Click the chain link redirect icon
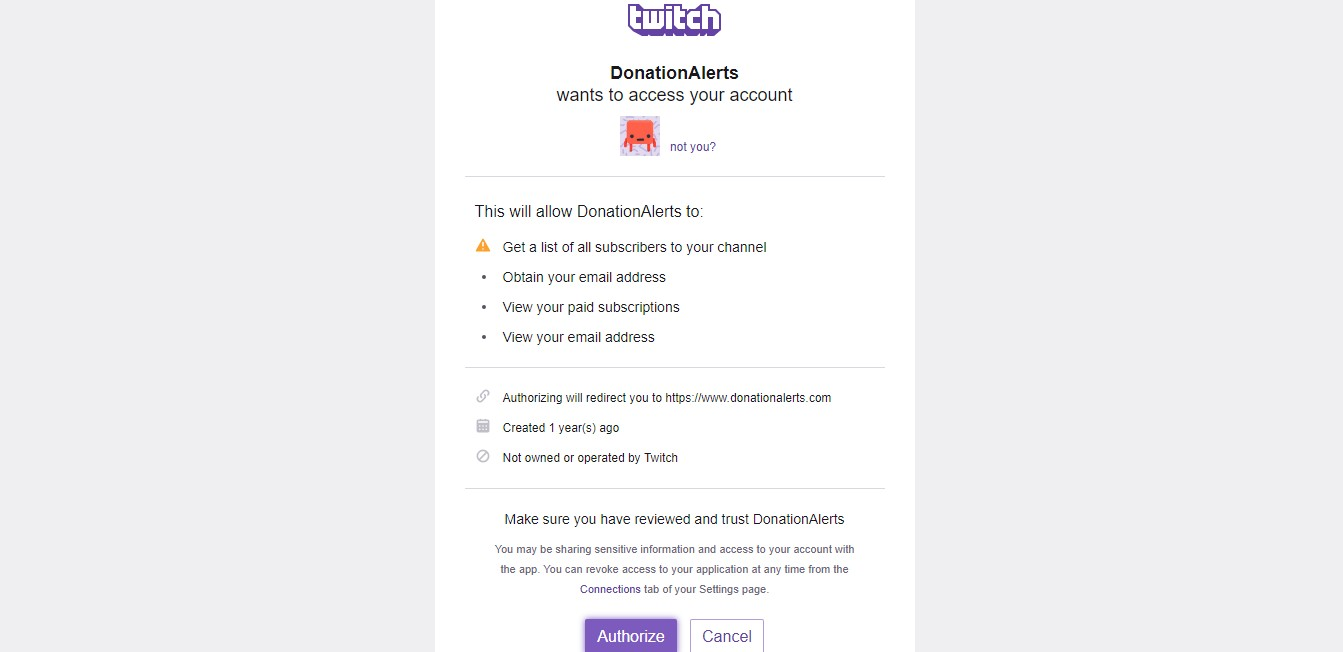The width and height of the screenshot is (1343, 652). click(x=483, y=396)
